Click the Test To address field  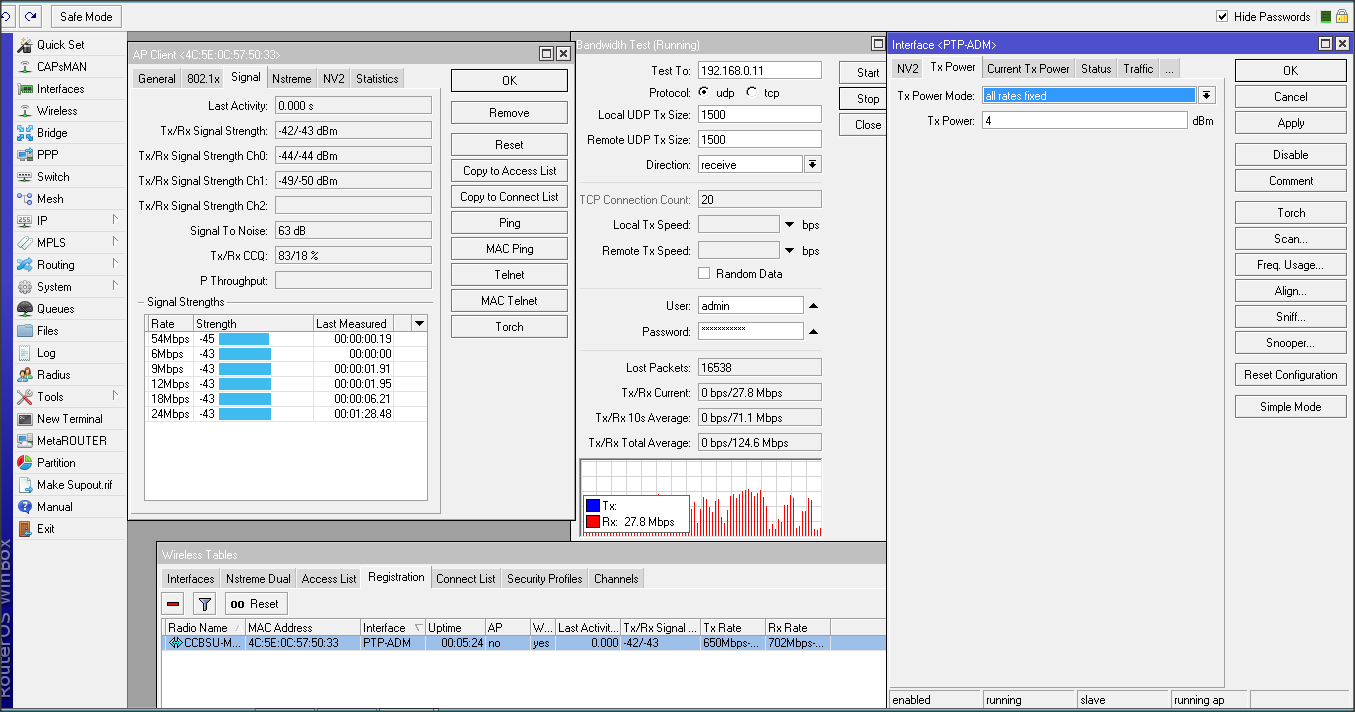[759, 71]
